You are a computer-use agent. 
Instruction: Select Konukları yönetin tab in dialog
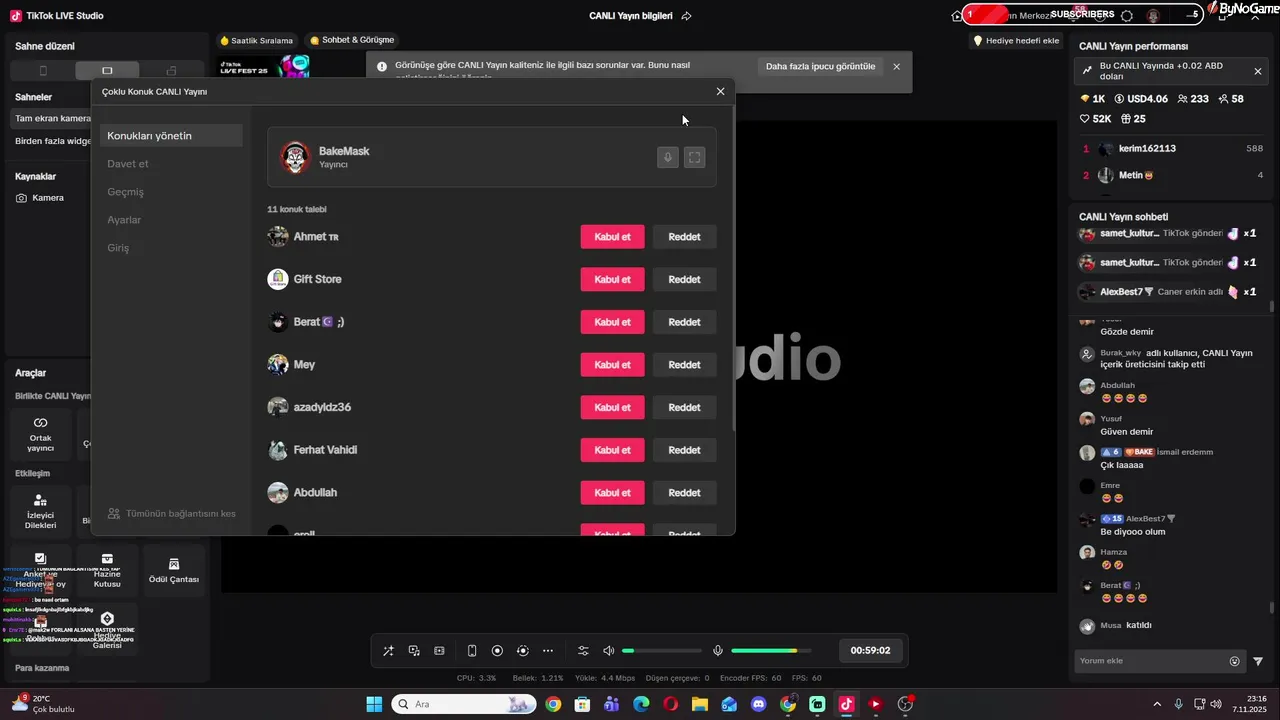[171, 136]
